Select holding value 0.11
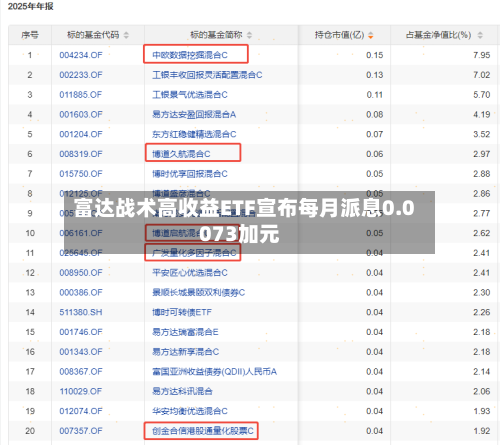 pyautogui.click(x=374, y=95)
